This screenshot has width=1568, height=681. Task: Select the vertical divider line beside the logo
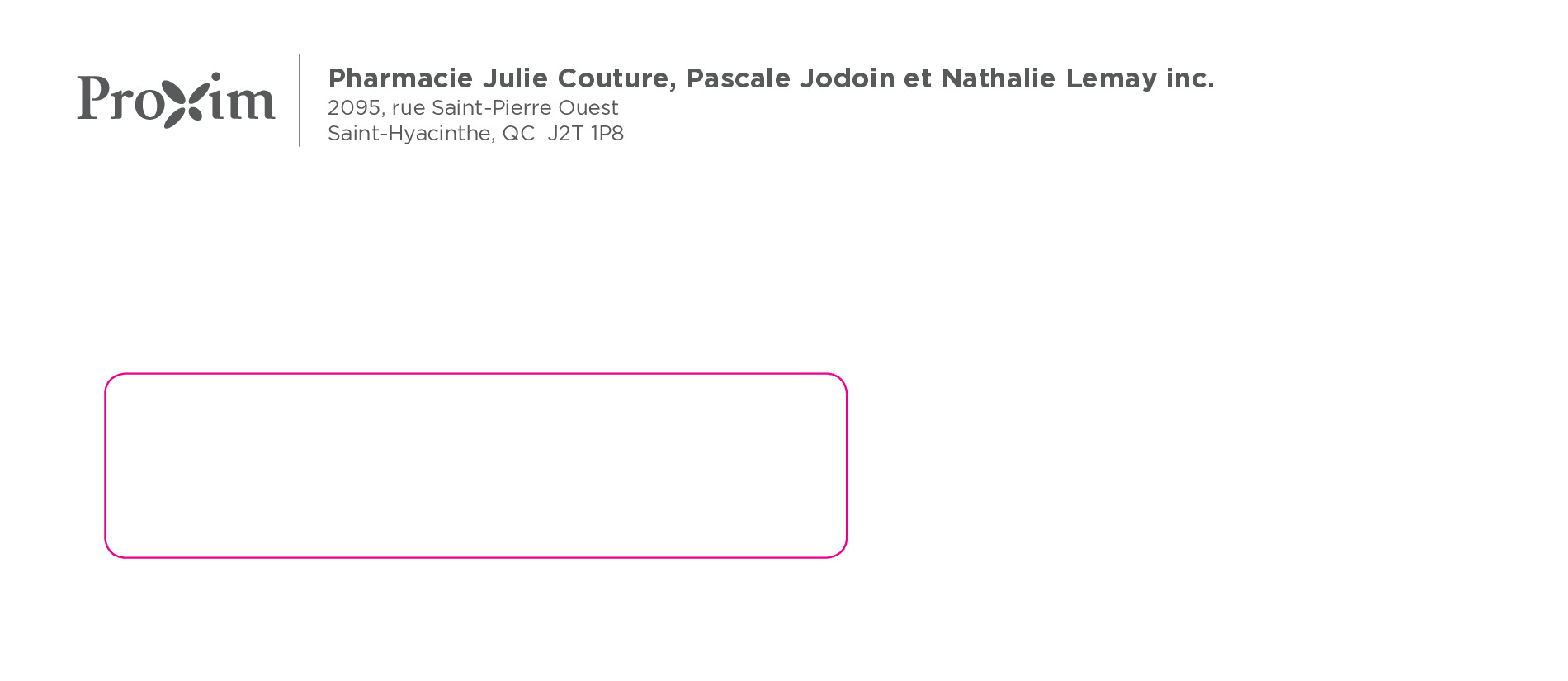tap(300, 101)
